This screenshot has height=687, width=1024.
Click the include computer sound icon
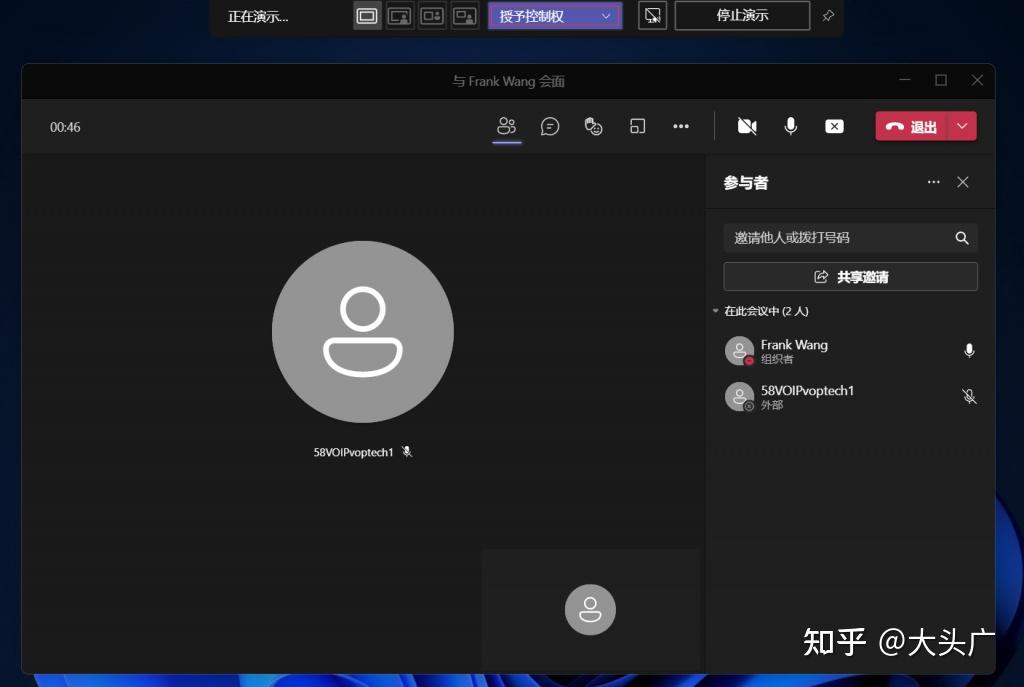(651, 15)
